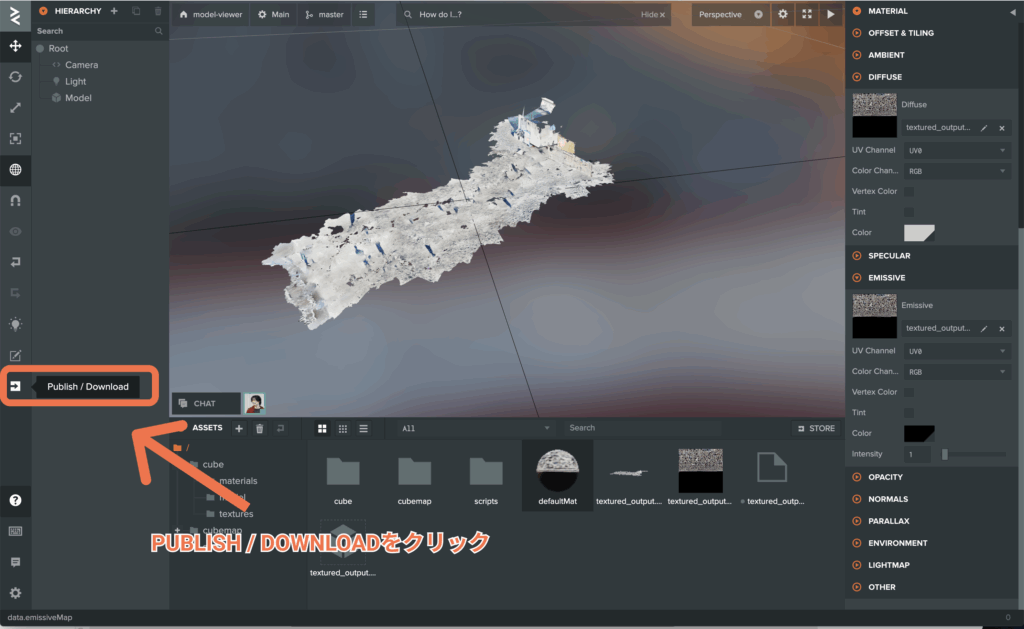Select Camera entity in Hierarchy
Screen dimensions: 1024x629
(81, 65)
